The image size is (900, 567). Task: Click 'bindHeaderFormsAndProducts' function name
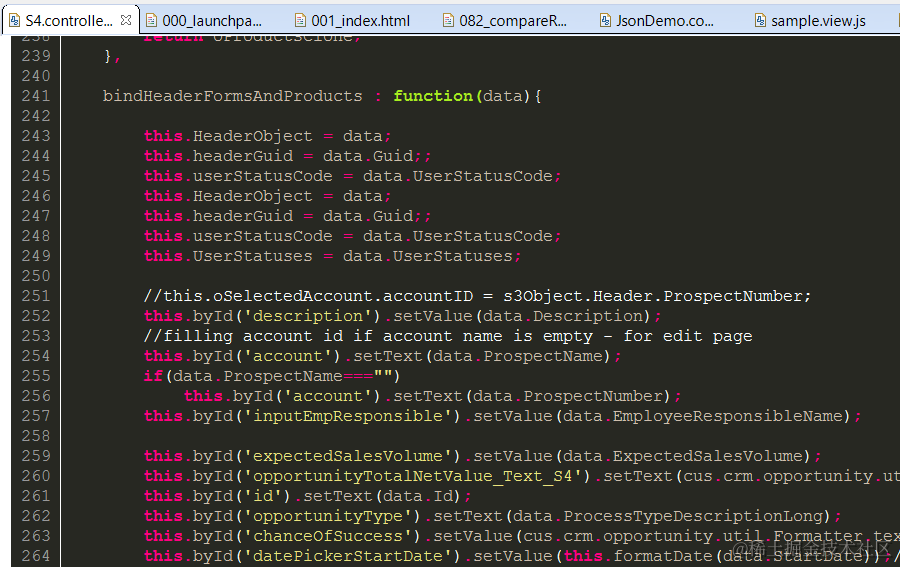(x=232, y=96)
